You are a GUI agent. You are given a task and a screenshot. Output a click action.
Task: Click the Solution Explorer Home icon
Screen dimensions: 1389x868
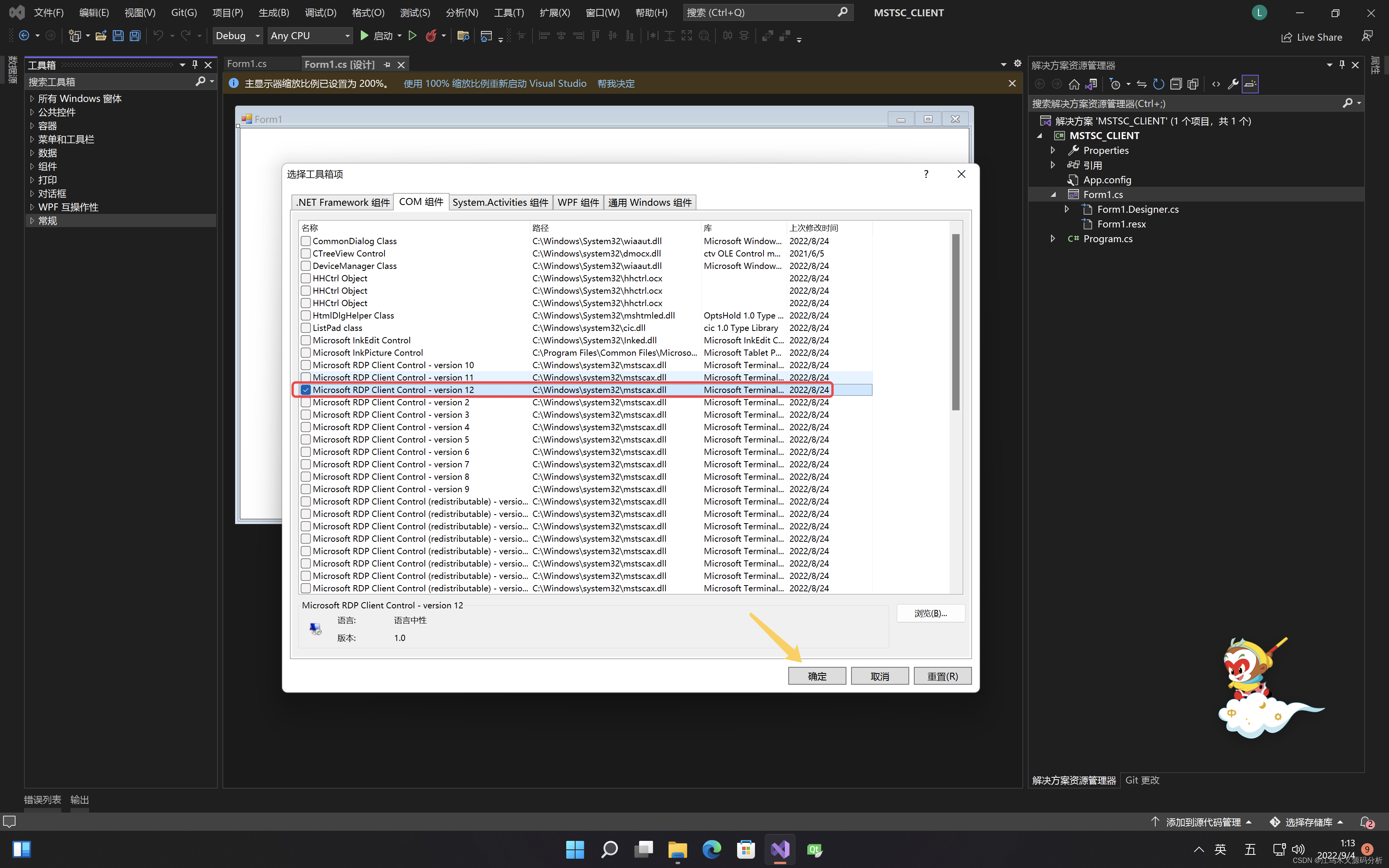pyautogui.click(x=1074, y=84)
